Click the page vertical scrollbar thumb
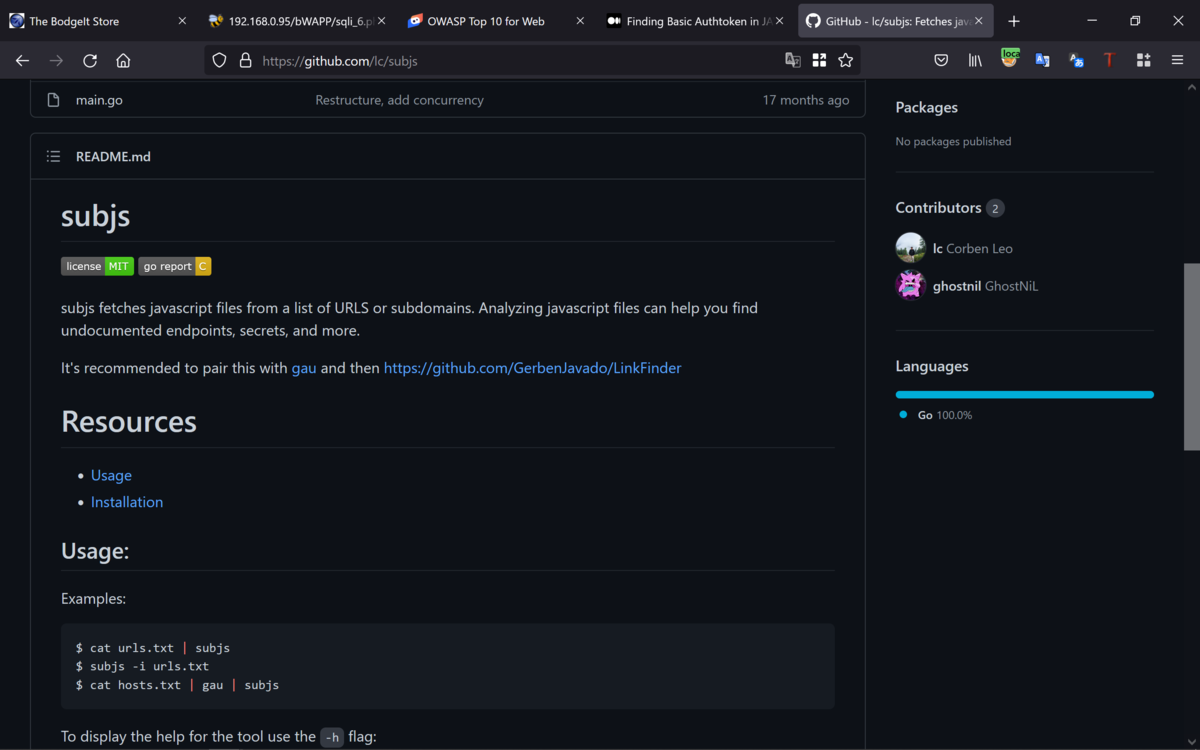 point(1191,355)
